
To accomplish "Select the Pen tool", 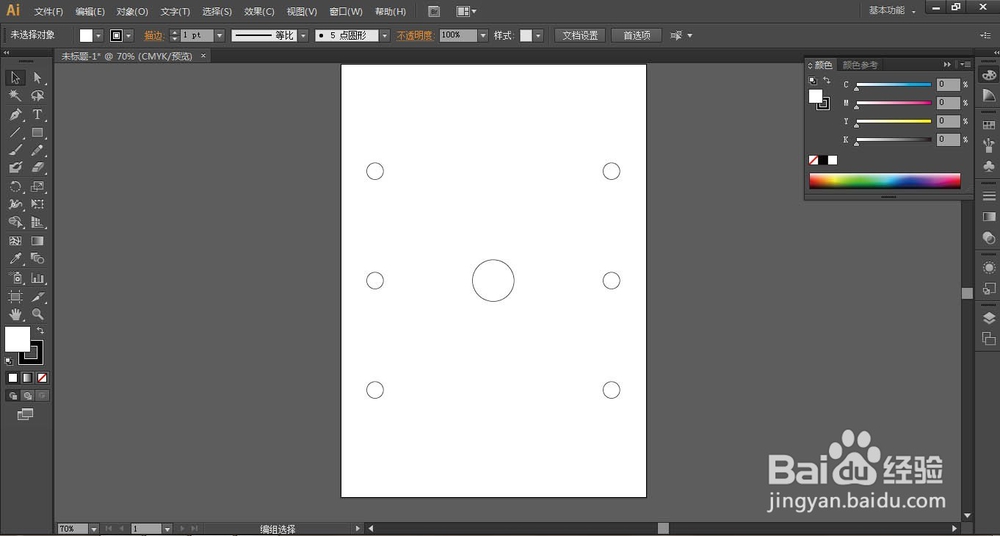I will tap(15, 114).
